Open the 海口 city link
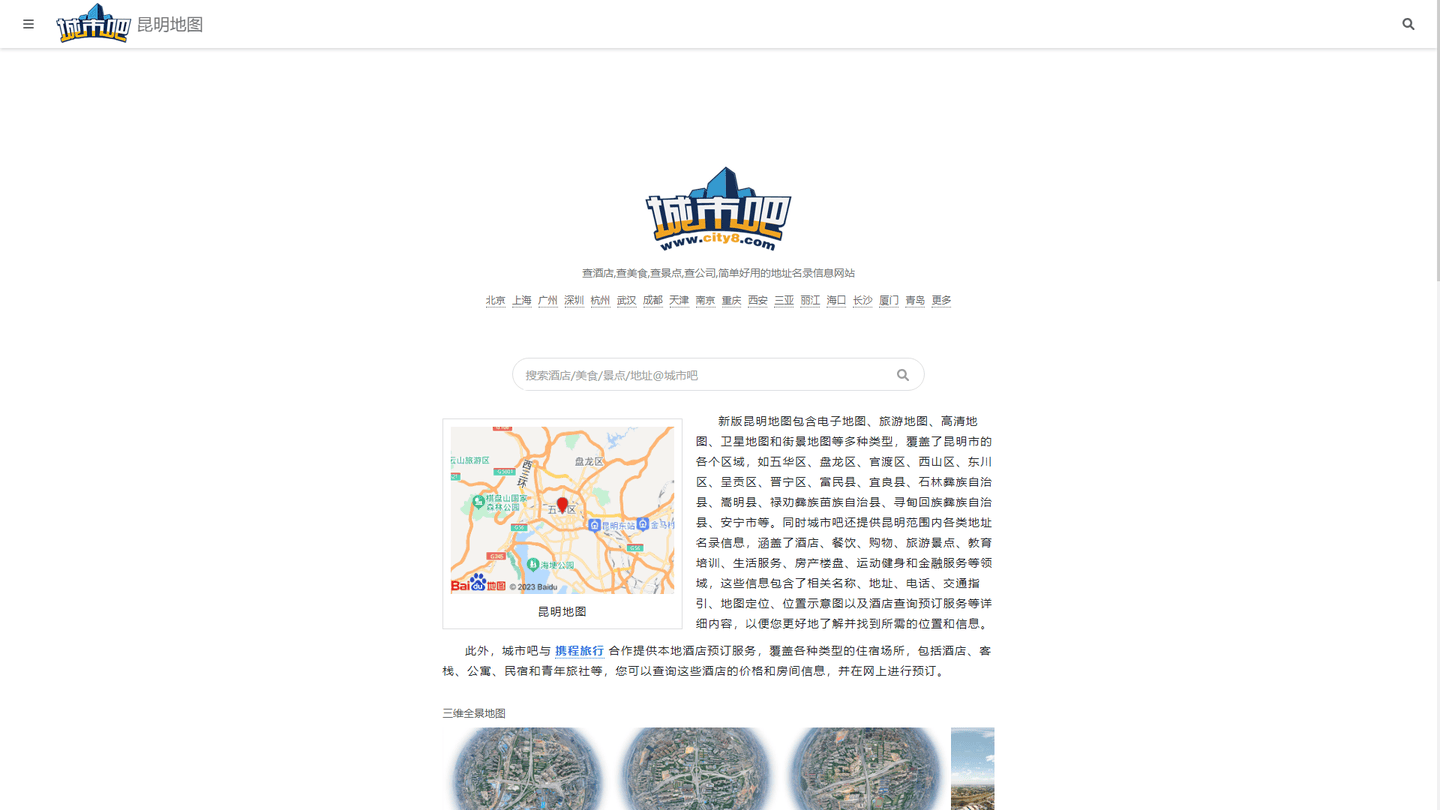Image resolution: width=1440 pixels, height=810 pixels. [x=836, y=300]
